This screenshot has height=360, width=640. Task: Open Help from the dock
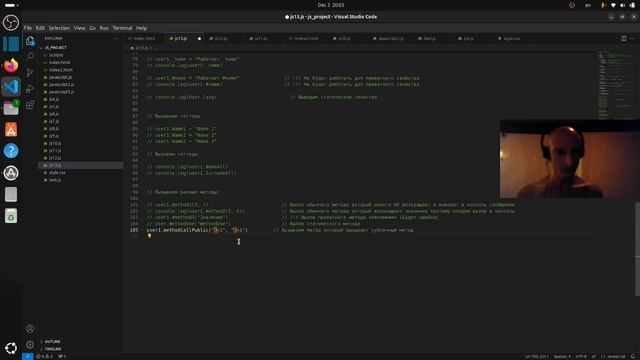(x=11, y=151)
